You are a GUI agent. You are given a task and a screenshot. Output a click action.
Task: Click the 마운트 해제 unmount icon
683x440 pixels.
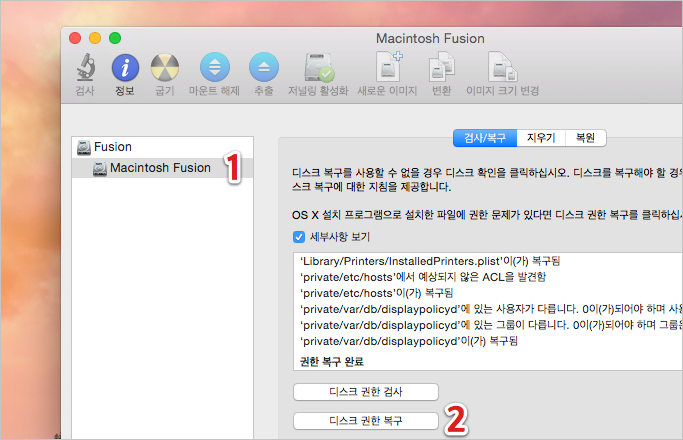(215, 67)
